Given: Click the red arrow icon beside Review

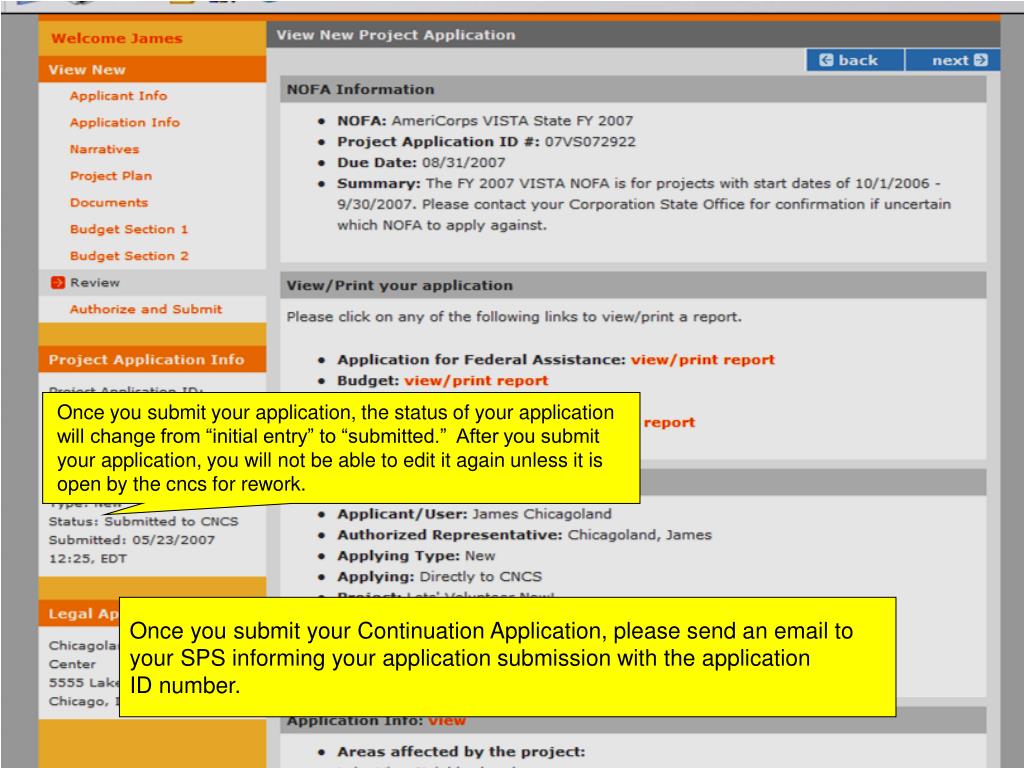Looking at the screenshot, I should click(57, 282).
